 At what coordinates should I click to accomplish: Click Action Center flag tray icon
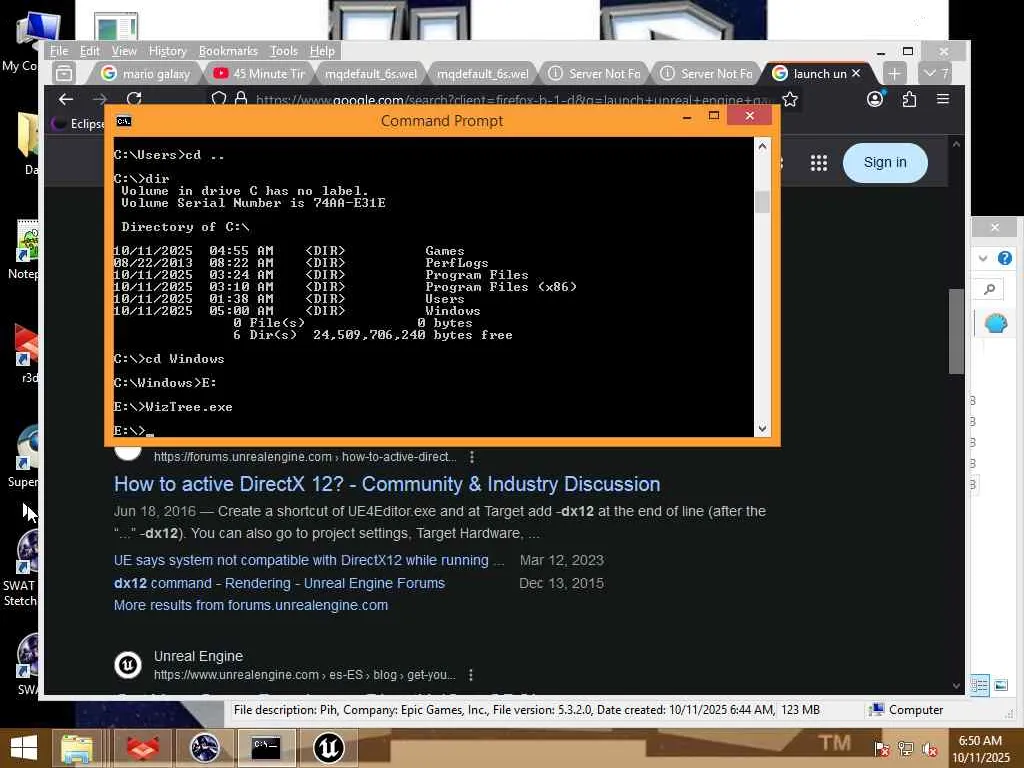point(882,749)
